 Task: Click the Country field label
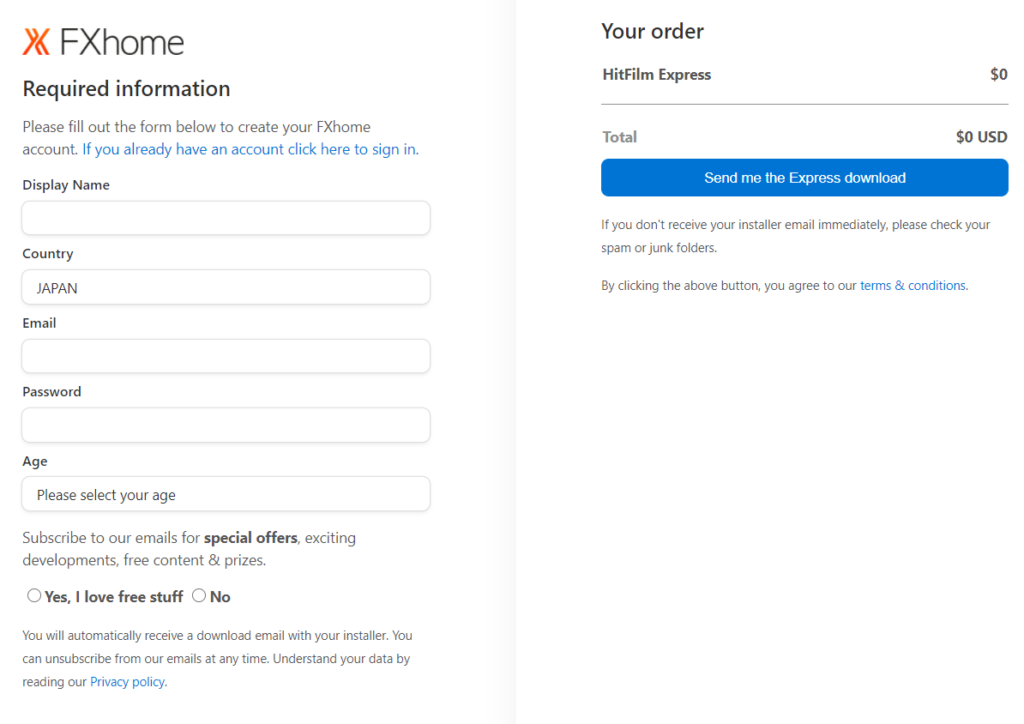48,253
